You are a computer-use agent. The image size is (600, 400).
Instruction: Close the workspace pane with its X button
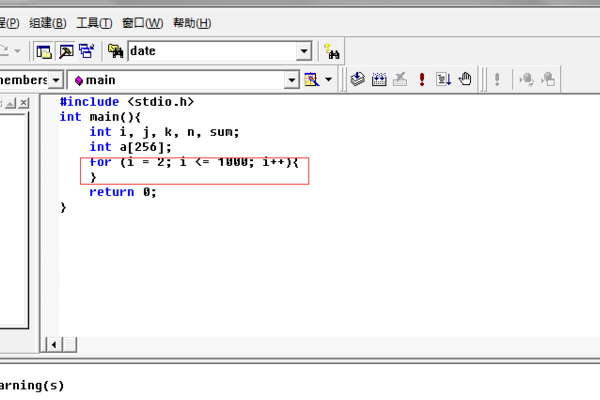(23, 102)
